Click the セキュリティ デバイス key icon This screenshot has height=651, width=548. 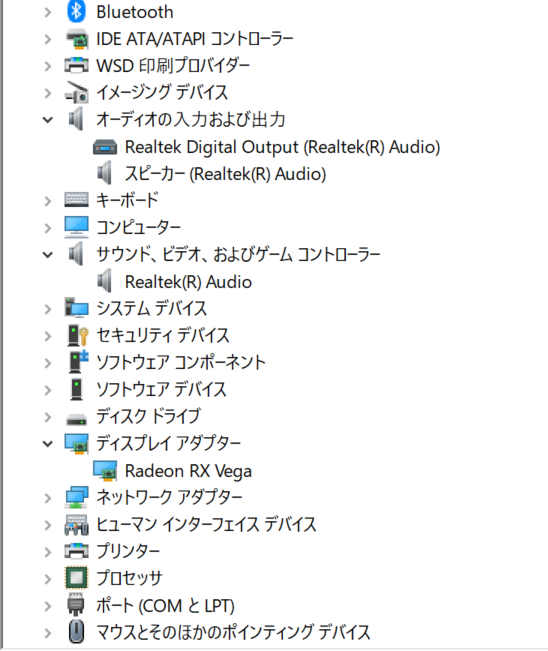tap(78, 335)
